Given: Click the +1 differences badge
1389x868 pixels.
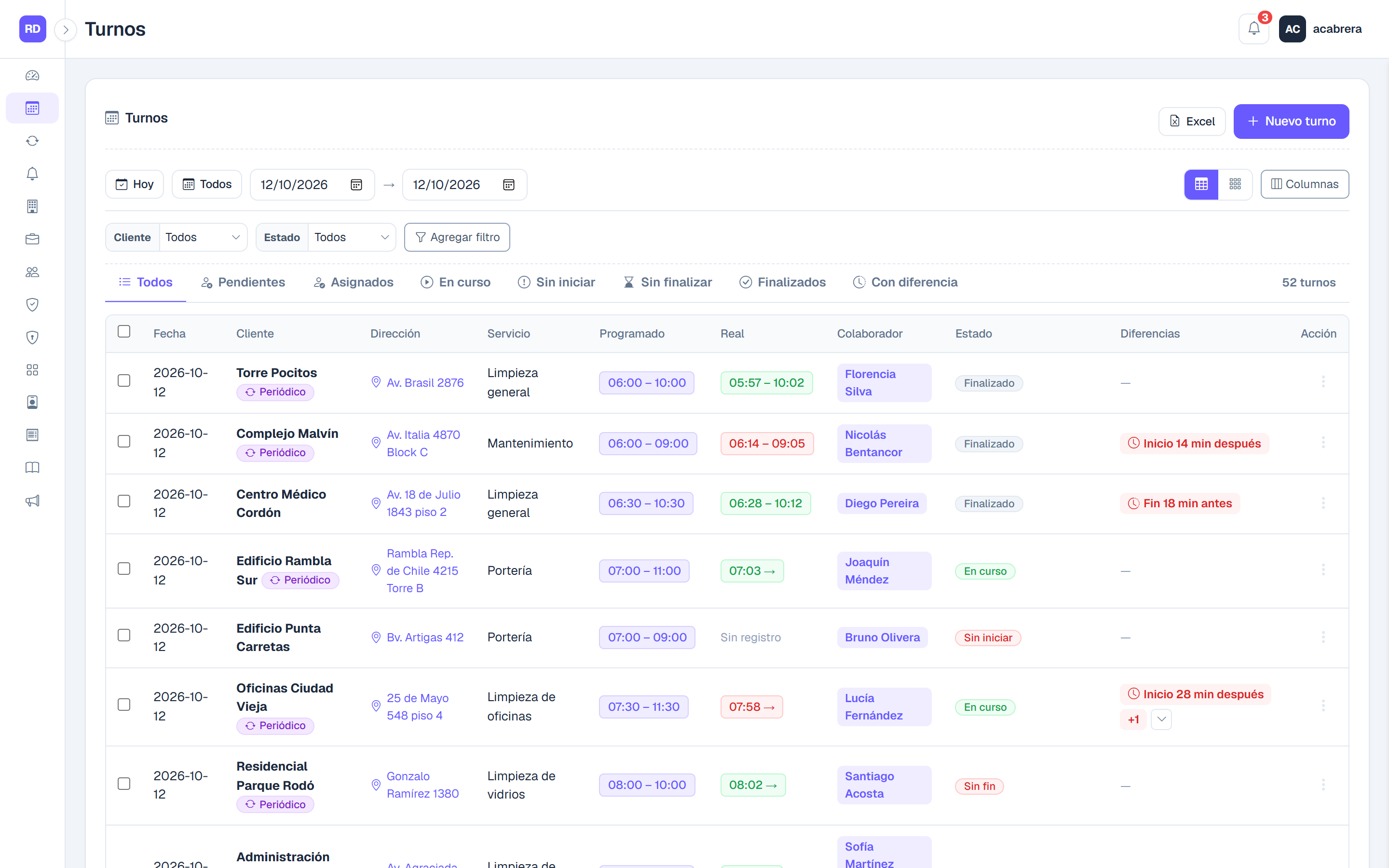Looking at the screenshot, I should pos(1133,719).
